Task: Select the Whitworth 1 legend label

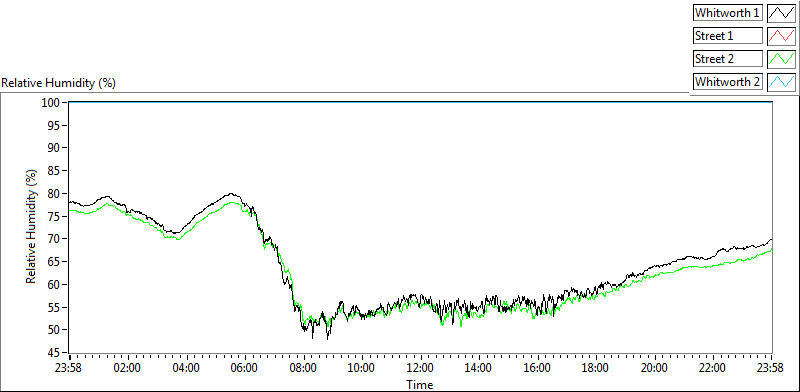Action: 728,13
